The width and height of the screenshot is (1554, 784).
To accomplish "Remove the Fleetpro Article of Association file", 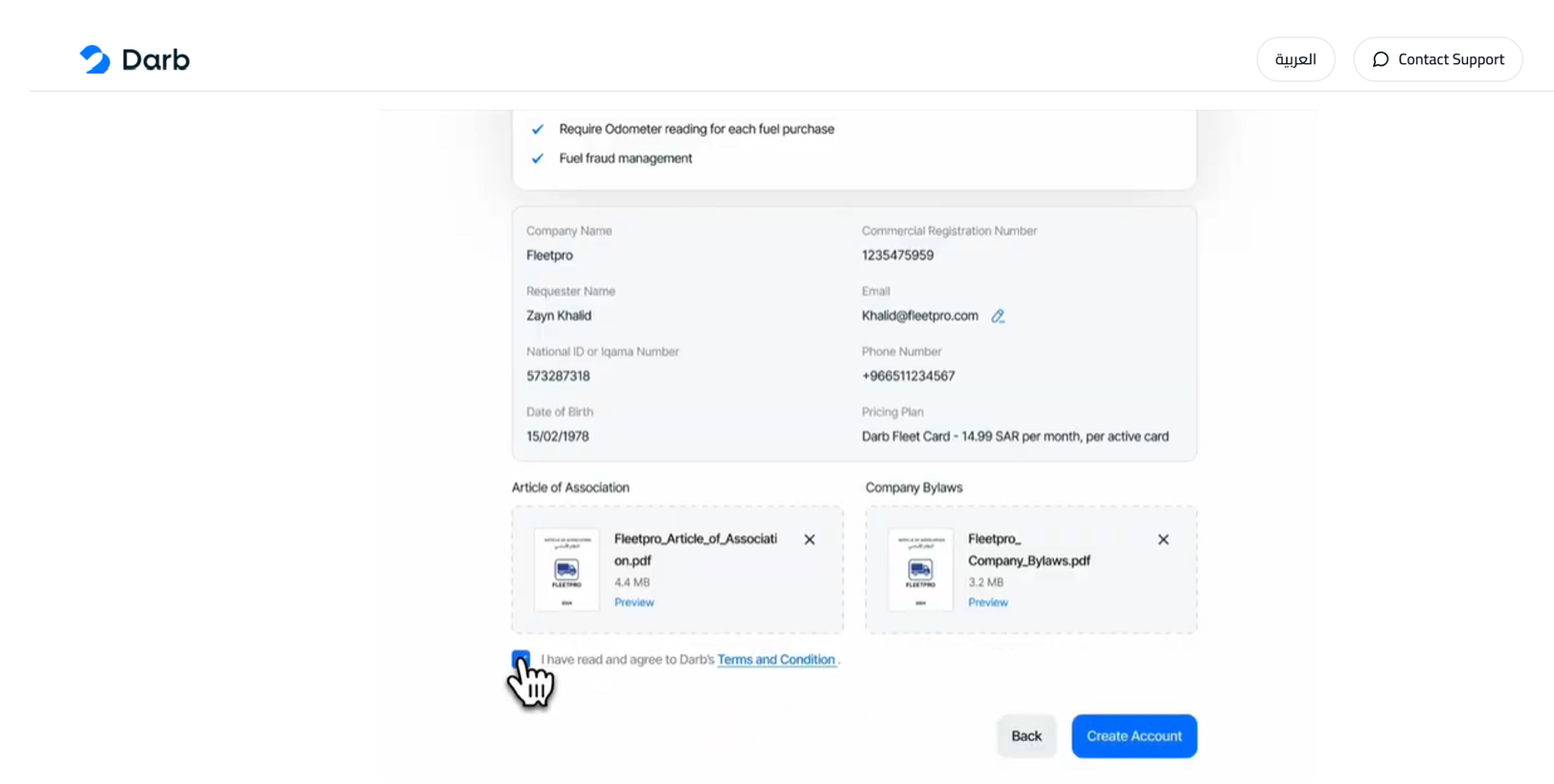I will 809,540.
